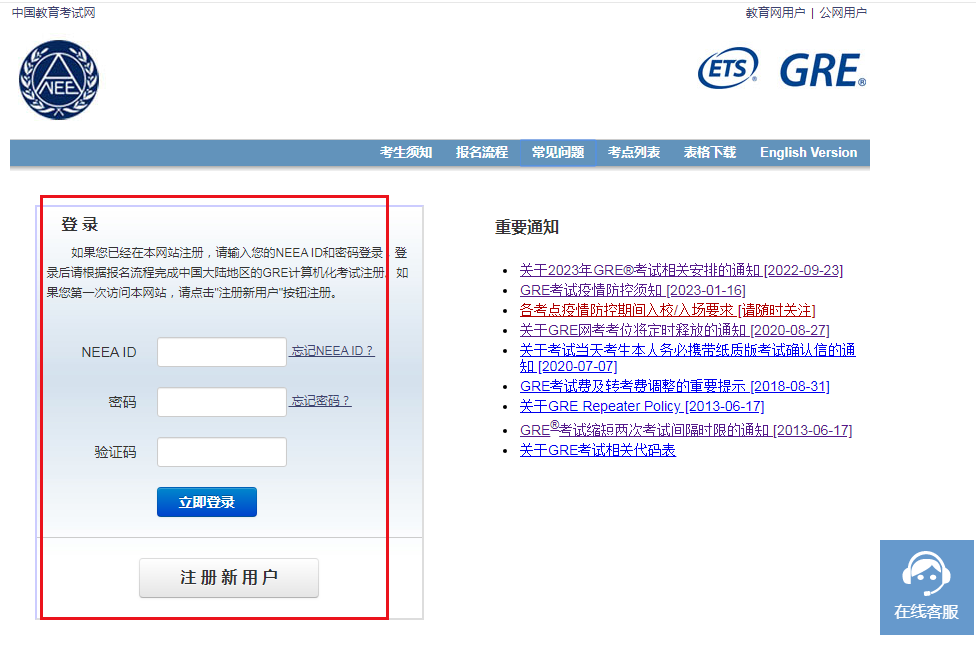Click the 忘记密码 link
Screen dimensions: 976x660
(321, 401)
